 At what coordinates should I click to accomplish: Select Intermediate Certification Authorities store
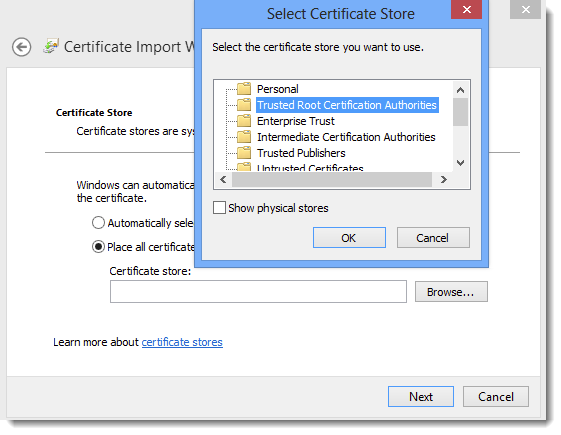346,137
